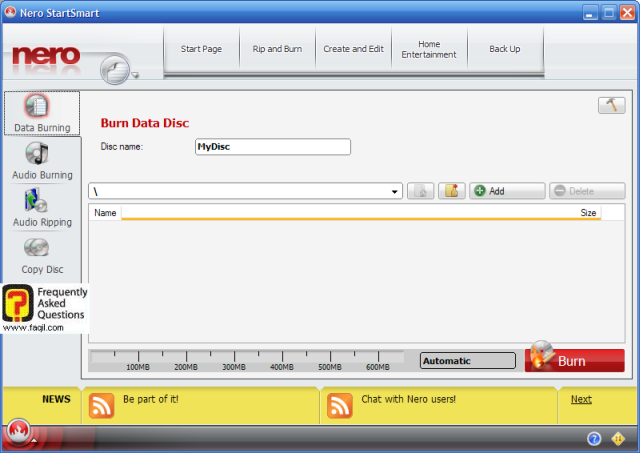Open the blue help question mark icon
Image resolution: width=640 pixels, height=453 pixels.
coord(594,439)
